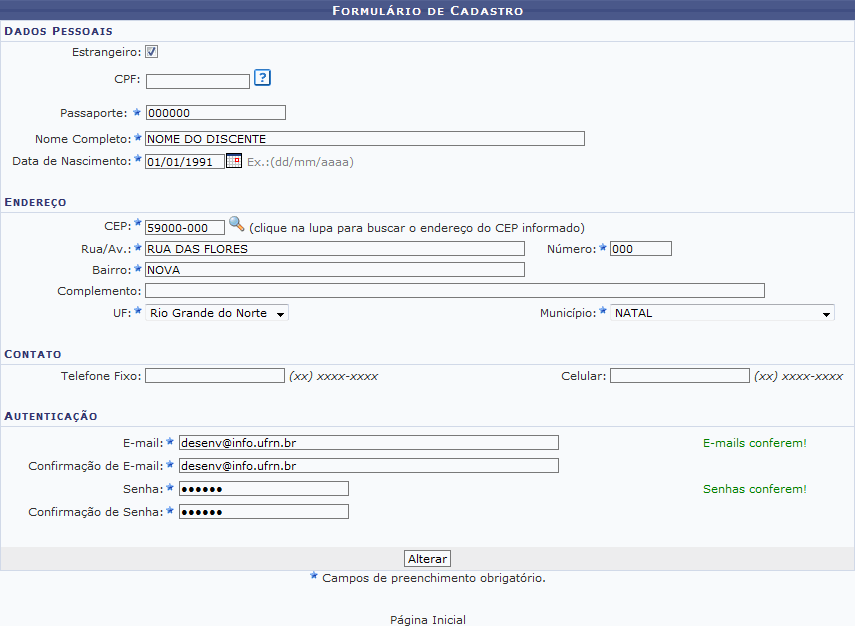Viewport: 855px width, 626px height.
Task: Click the magnifying glass to search CEP
Action: tap(236, 224)
